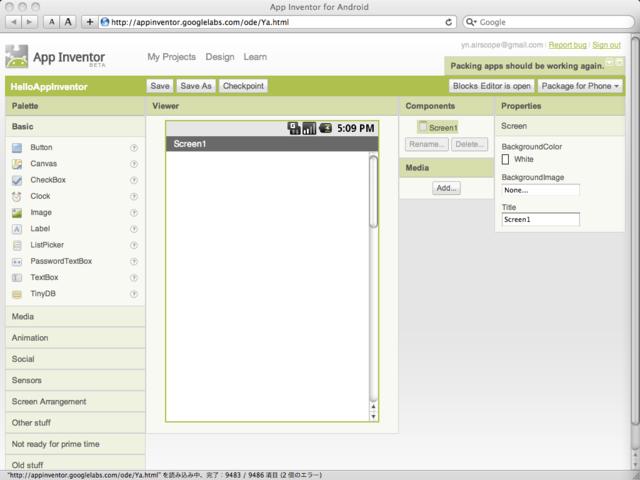Select the Button component icon in the palette
640x480 pixels.
(17, 148)
